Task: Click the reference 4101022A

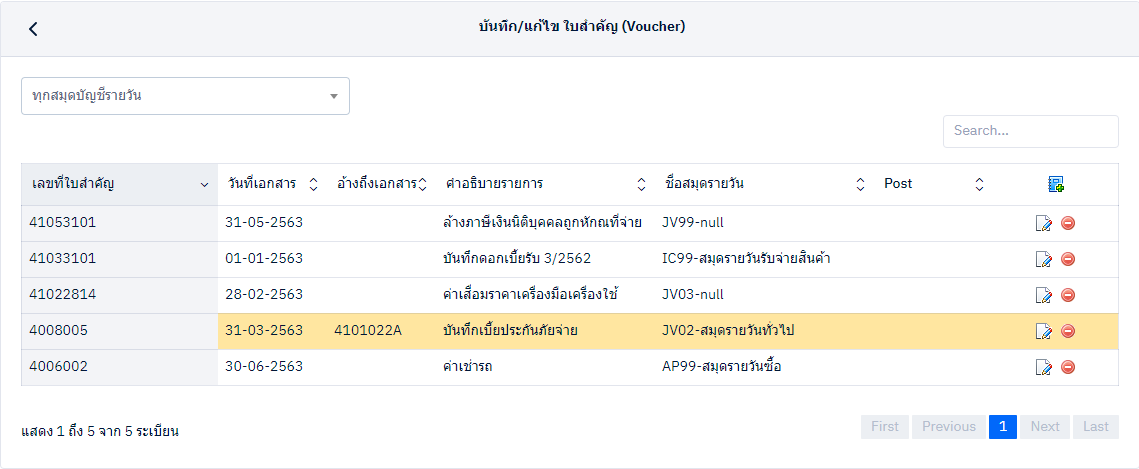Action: click(x=368, y=331)
